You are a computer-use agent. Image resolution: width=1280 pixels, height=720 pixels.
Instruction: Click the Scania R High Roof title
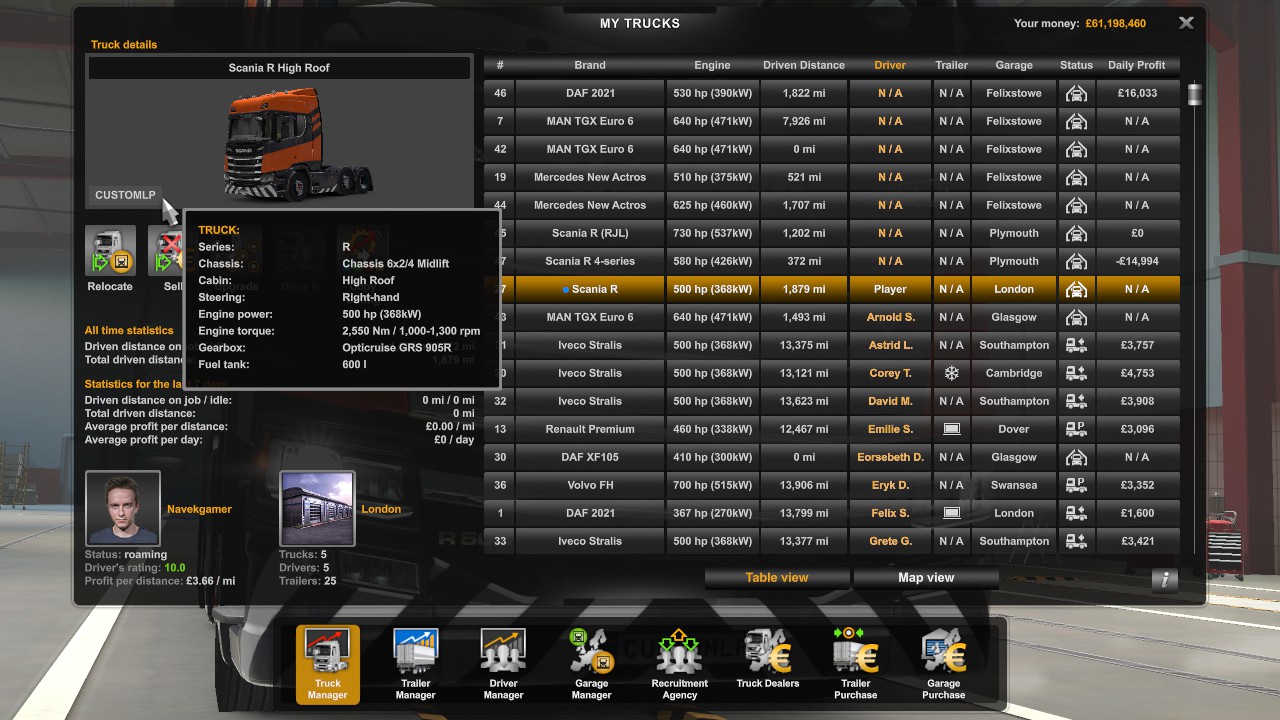coord(279,68)
